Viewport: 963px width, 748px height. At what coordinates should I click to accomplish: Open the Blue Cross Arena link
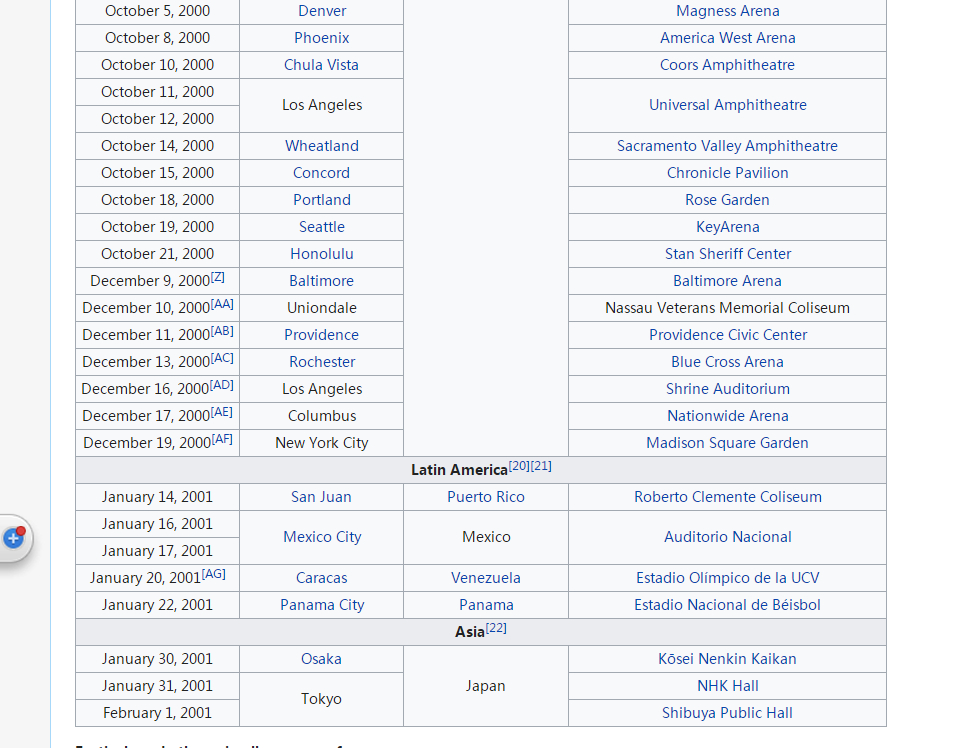[727, 362]
